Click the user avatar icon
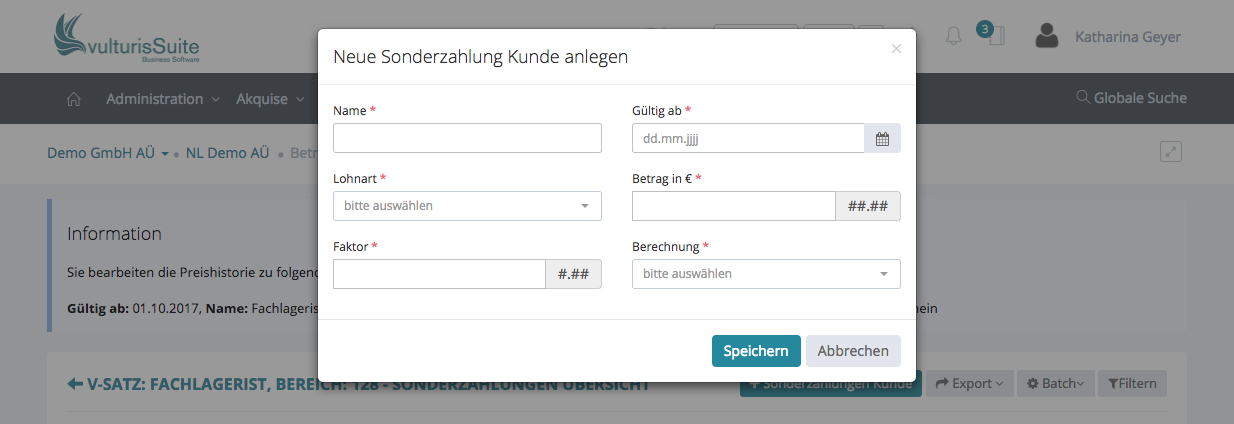 click(1047, 37)
